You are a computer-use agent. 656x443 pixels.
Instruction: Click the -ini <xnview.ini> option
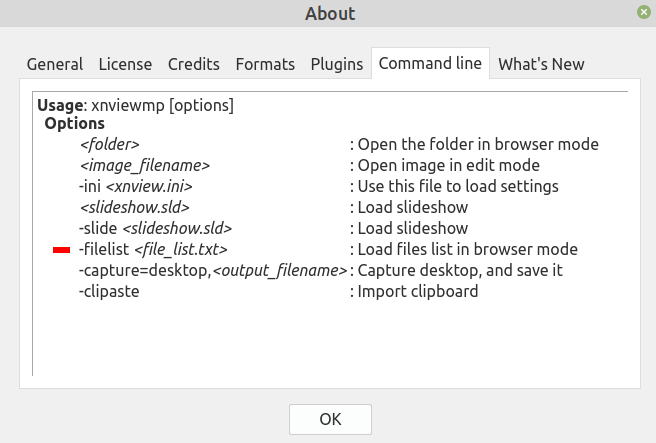(x=135, y=186)
